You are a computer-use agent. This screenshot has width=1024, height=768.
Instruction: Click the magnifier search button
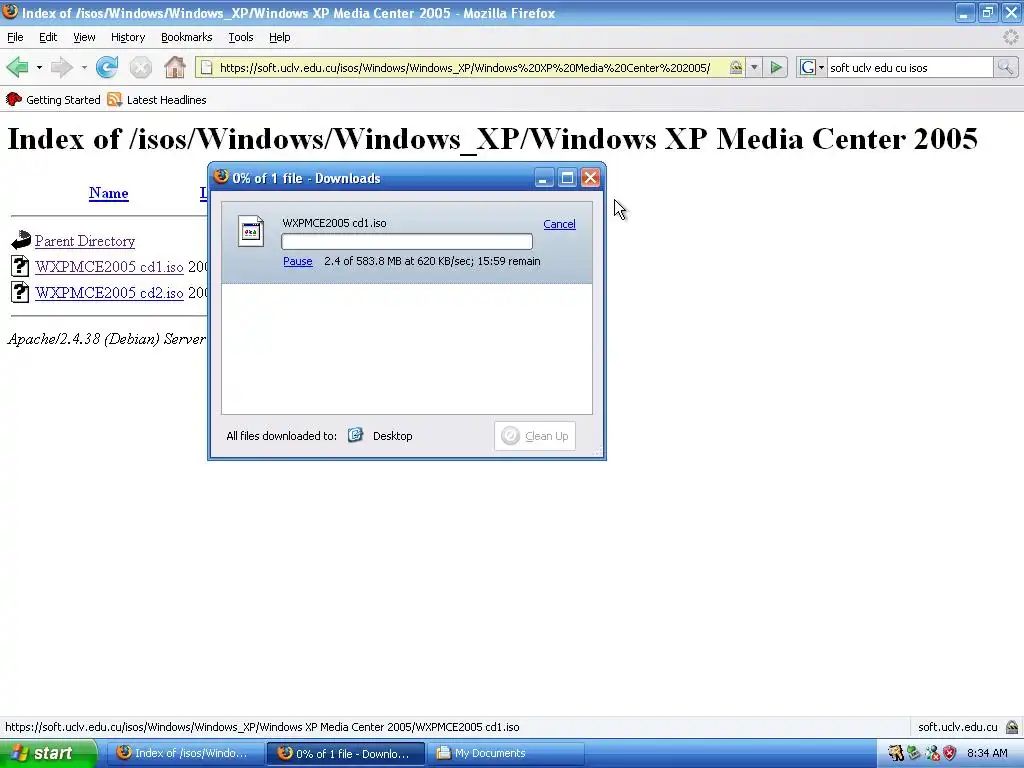[1005, 67]
